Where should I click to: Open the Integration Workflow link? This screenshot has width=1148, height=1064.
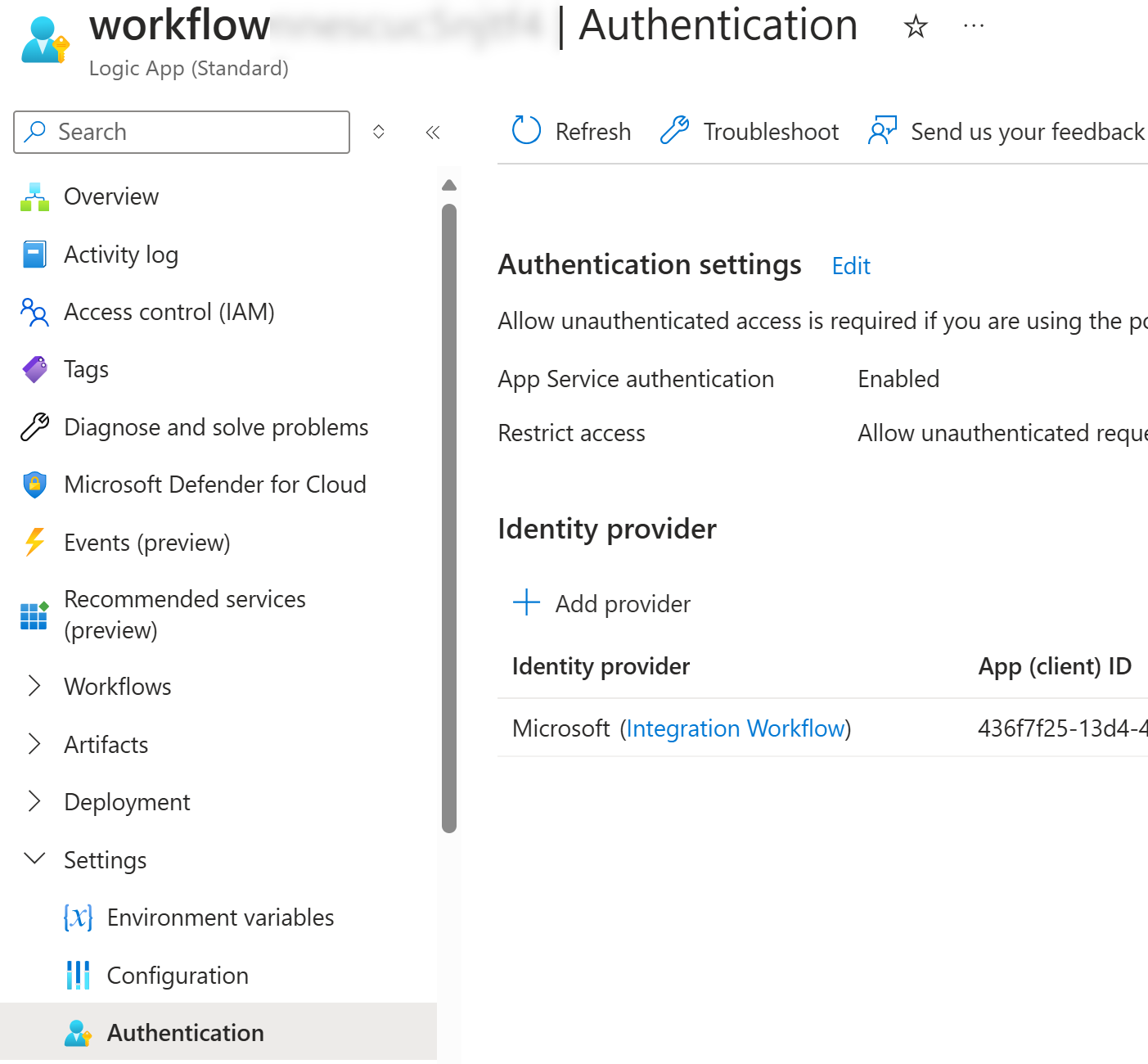(736, 728)
